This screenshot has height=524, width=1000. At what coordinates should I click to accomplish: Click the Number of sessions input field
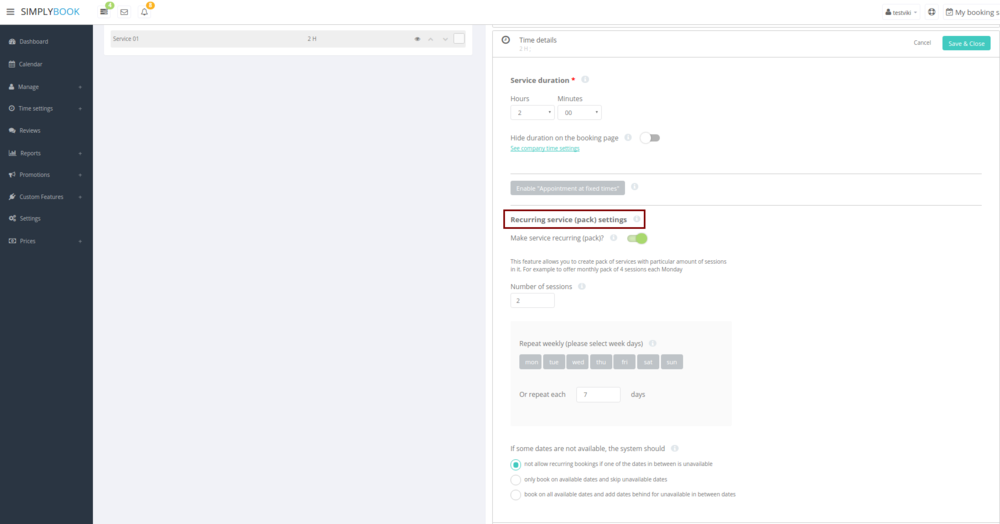[532, 301]
